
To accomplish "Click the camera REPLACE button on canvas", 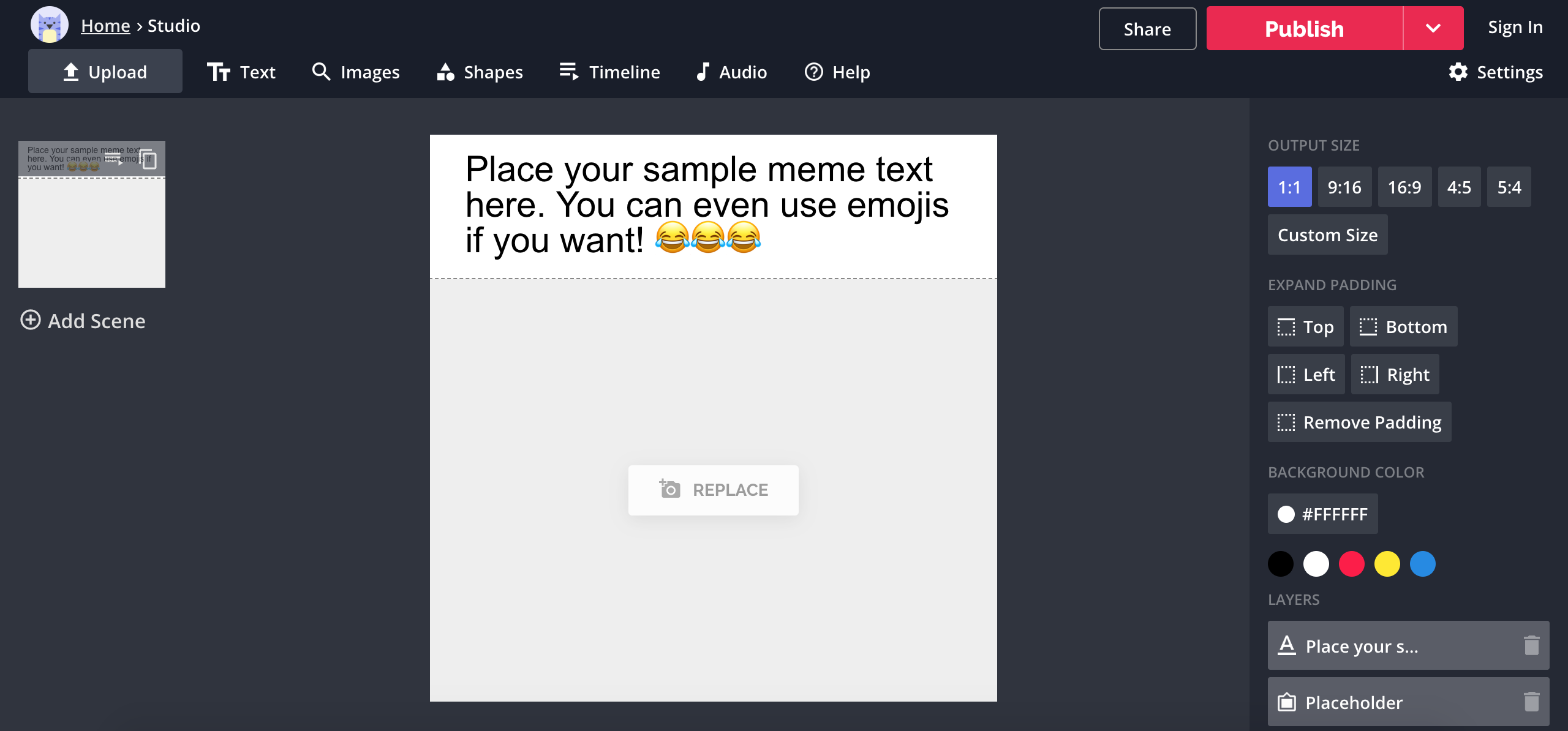I will click(x=713, y=490).
